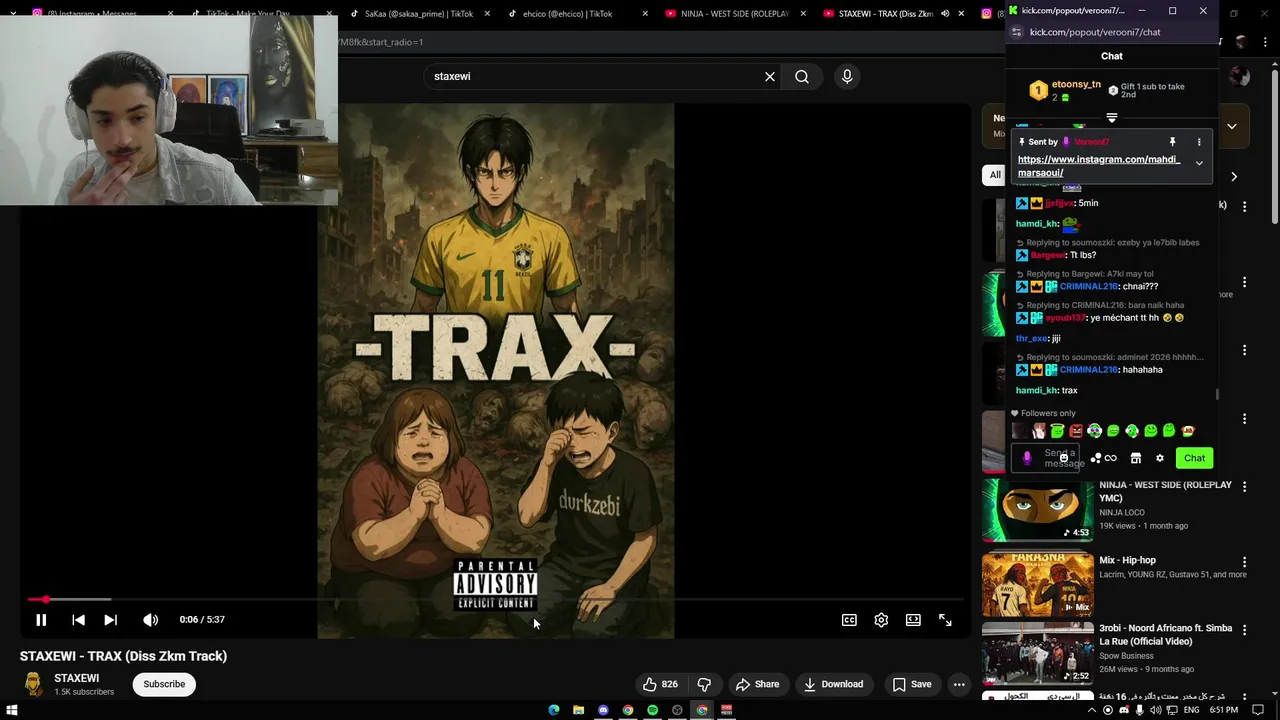This screenshot has height=720, width=1280.
Task: Open the Kick shop icon in chat
Action: click(1136, 458)
